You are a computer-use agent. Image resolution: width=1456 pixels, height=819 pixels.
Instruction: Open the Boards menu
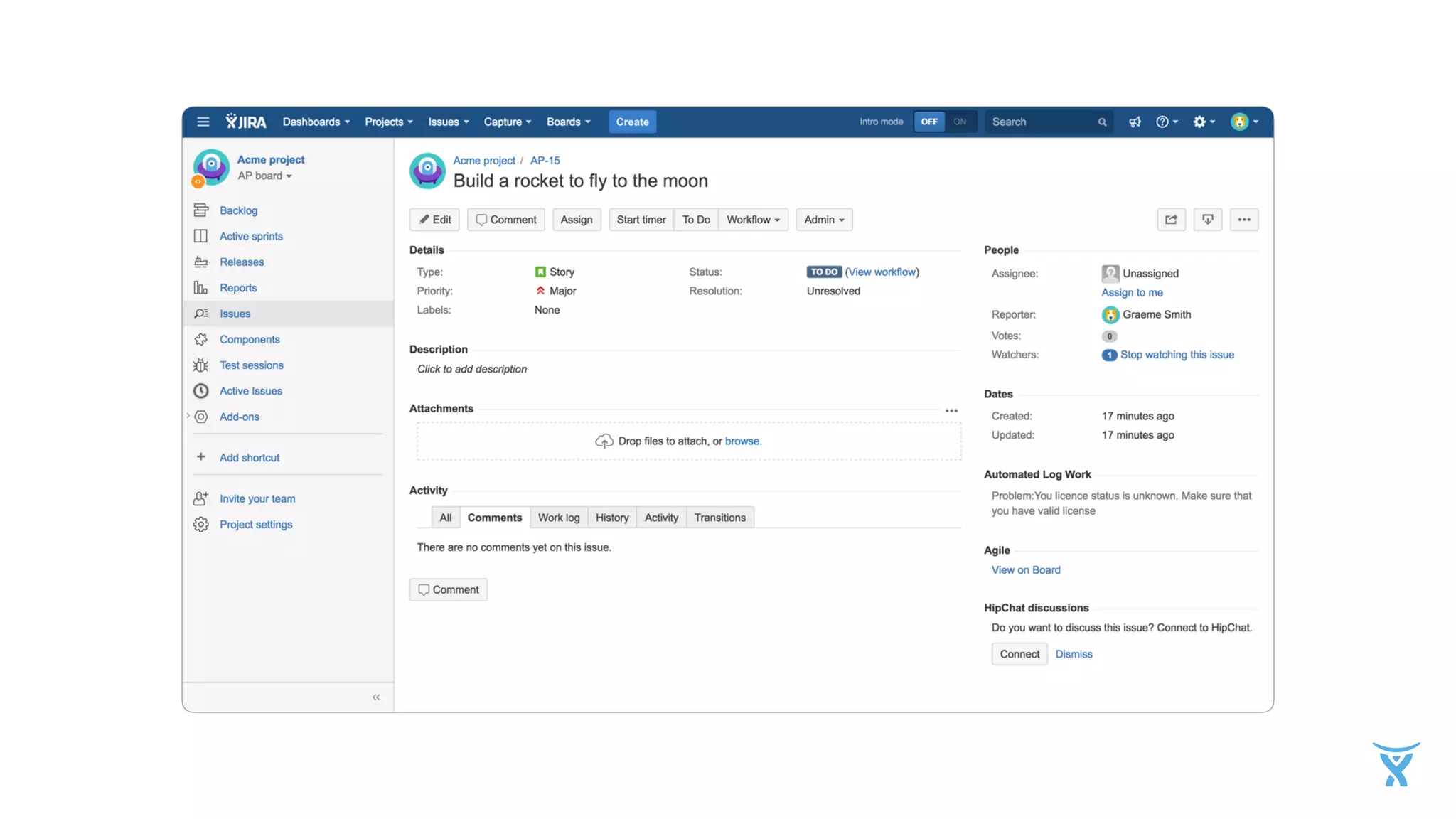coord(568,122)
